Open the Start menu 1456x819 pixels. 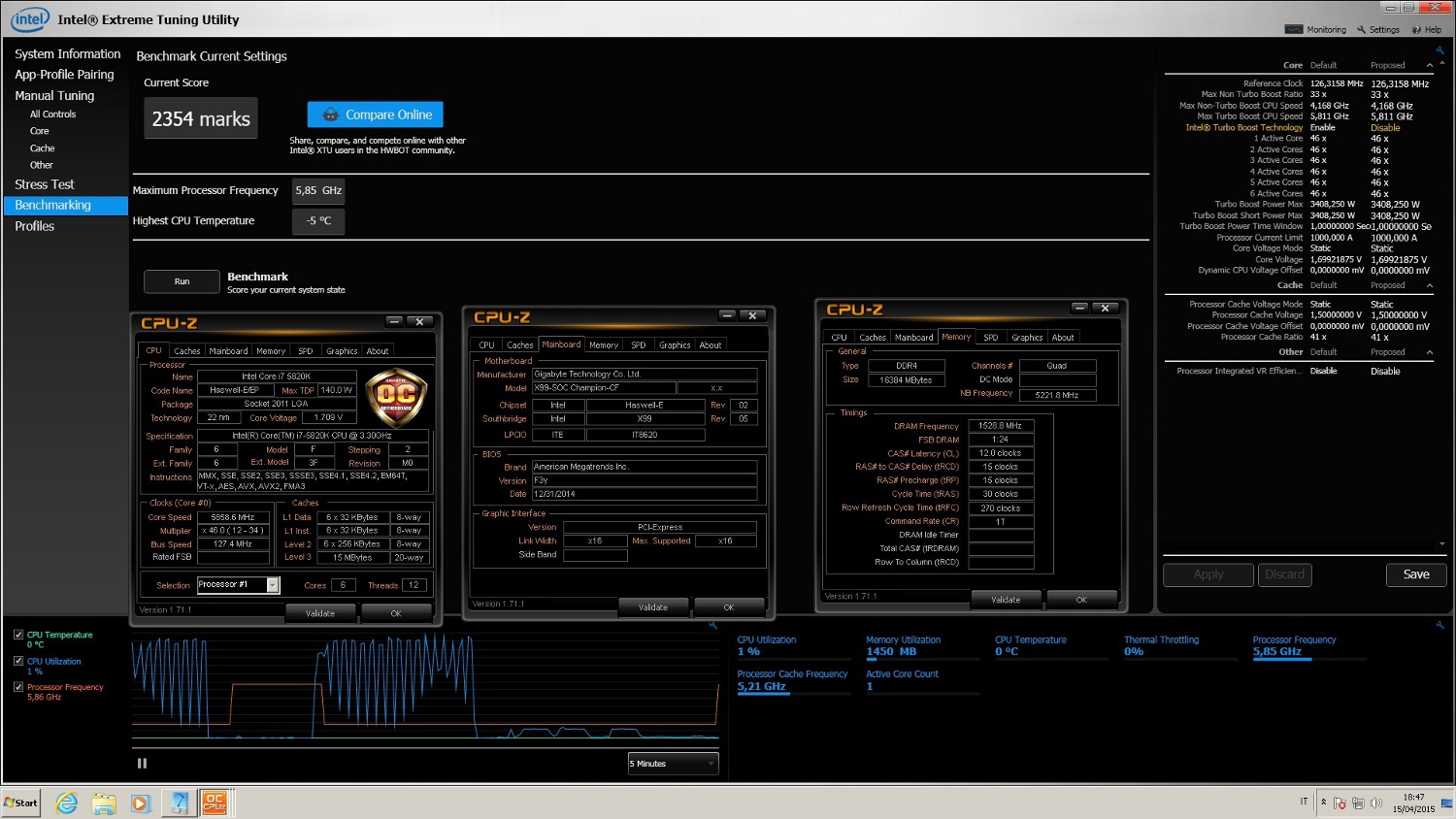coord(21,803)
